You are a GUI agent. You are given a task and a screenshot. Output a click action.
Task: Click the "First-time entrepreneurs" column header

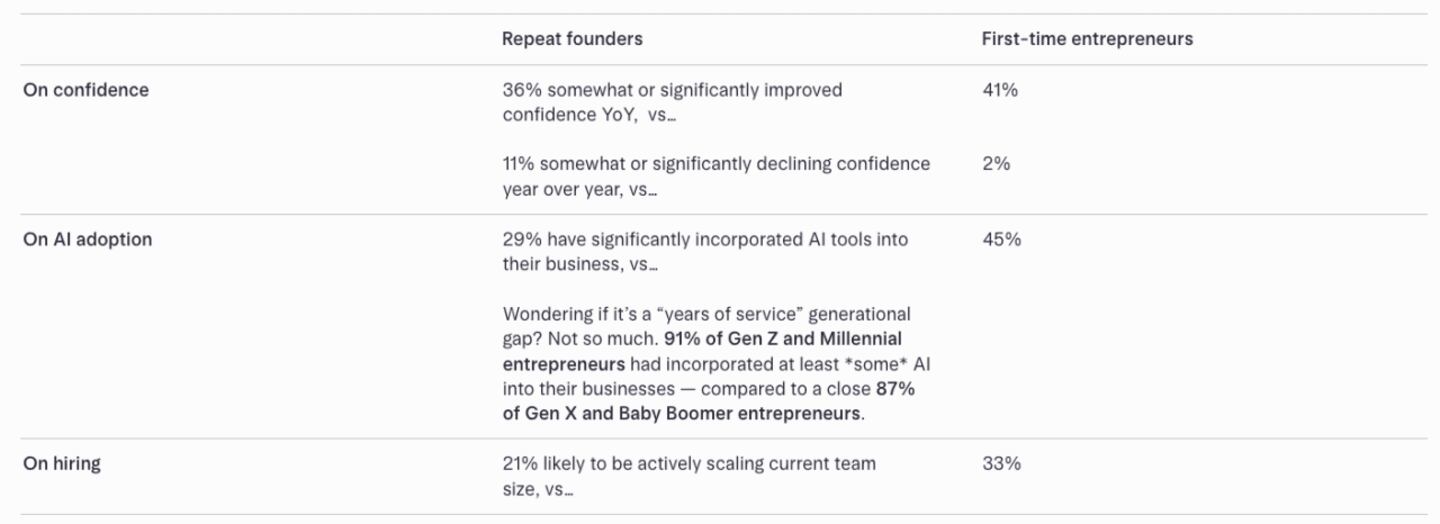[x=1087, y=39]
